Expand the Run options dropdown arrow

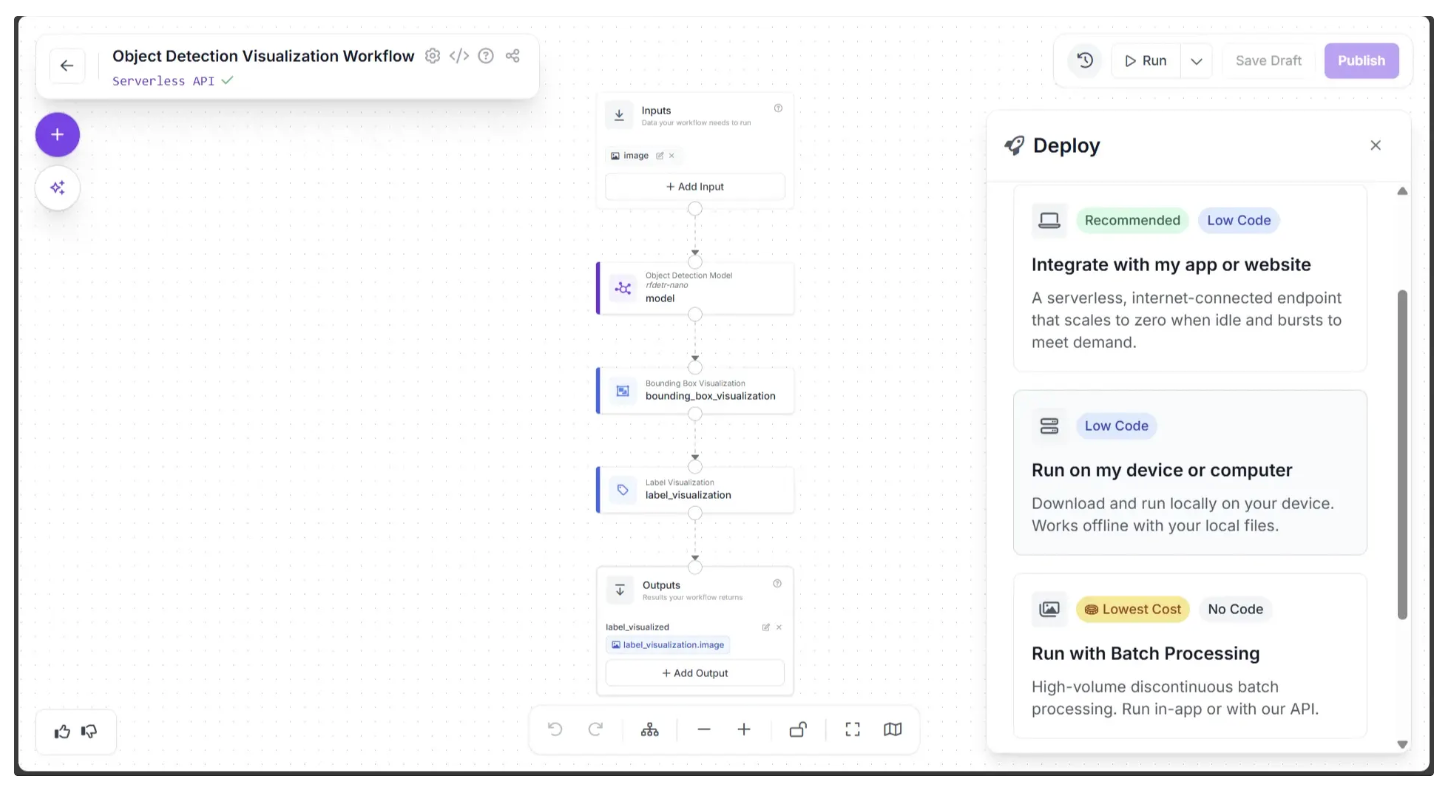(x=1196, y=61)
